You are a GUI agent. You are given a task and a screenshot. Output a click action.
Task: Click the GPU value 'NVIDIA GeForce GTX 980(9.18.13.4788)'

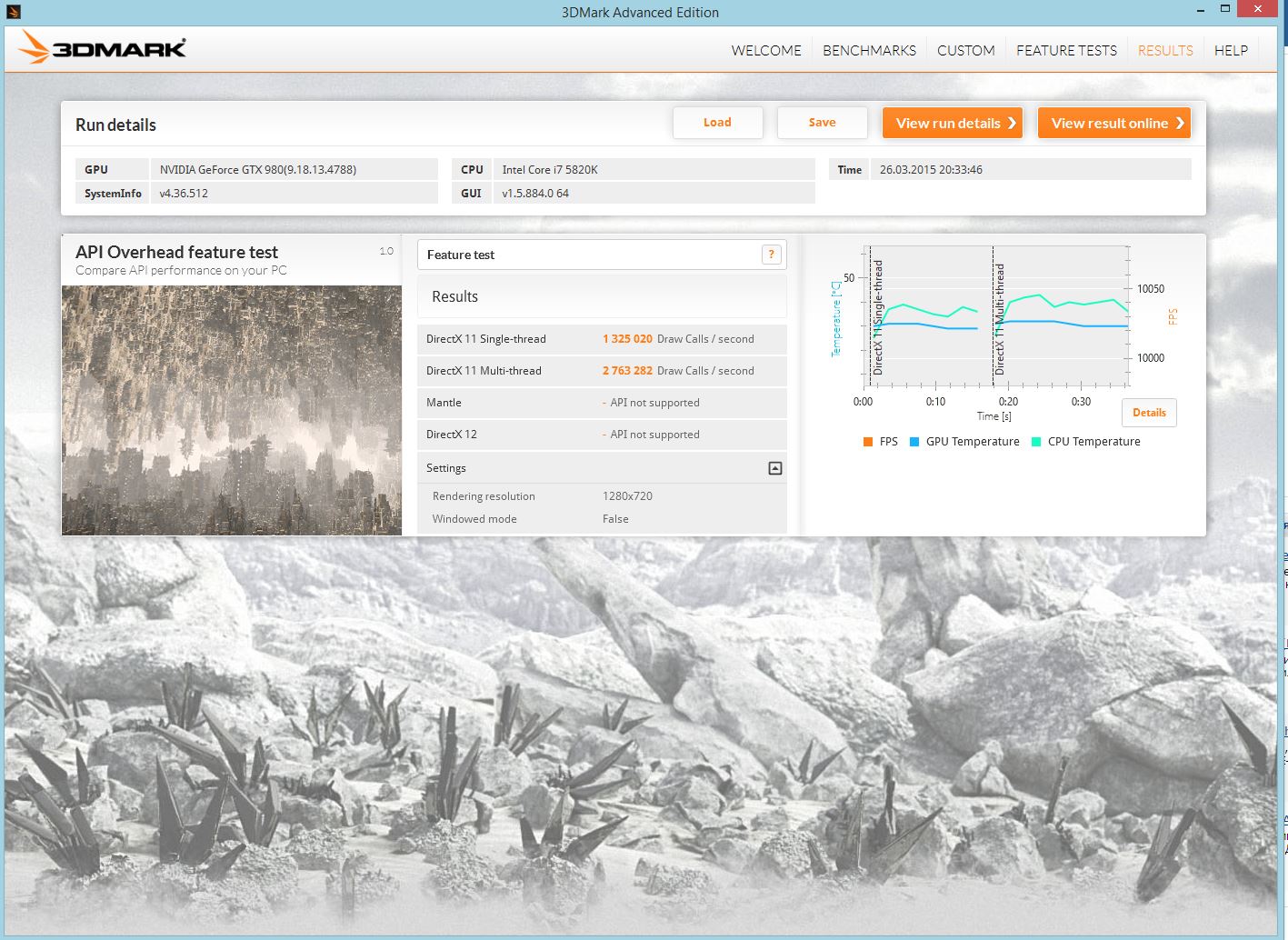click(x=258, y=170)
